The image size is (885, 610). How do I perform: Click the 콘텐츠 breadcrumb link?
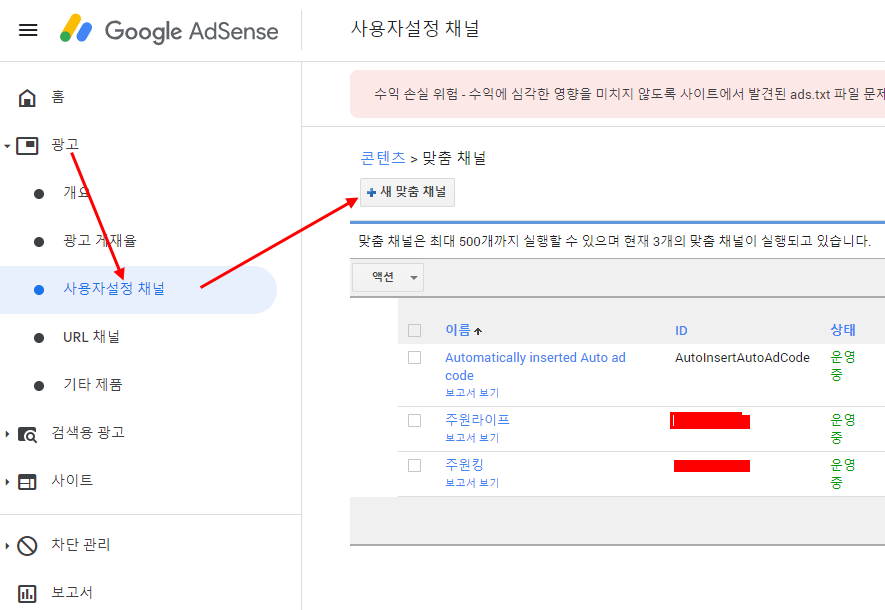coord(383,158)
